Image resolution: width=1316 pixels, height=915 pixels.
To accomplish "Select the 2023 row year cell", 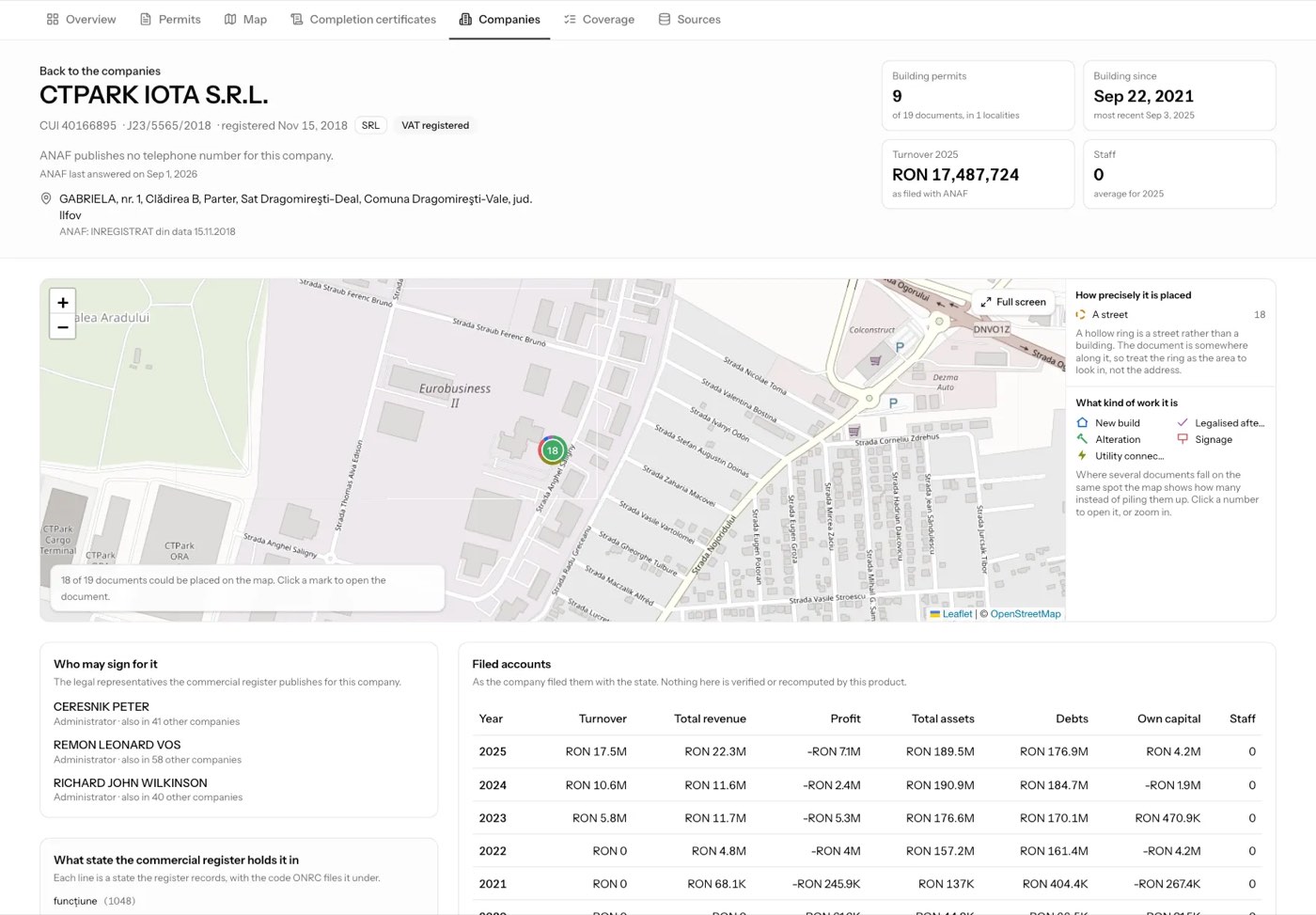I will 493,818.
